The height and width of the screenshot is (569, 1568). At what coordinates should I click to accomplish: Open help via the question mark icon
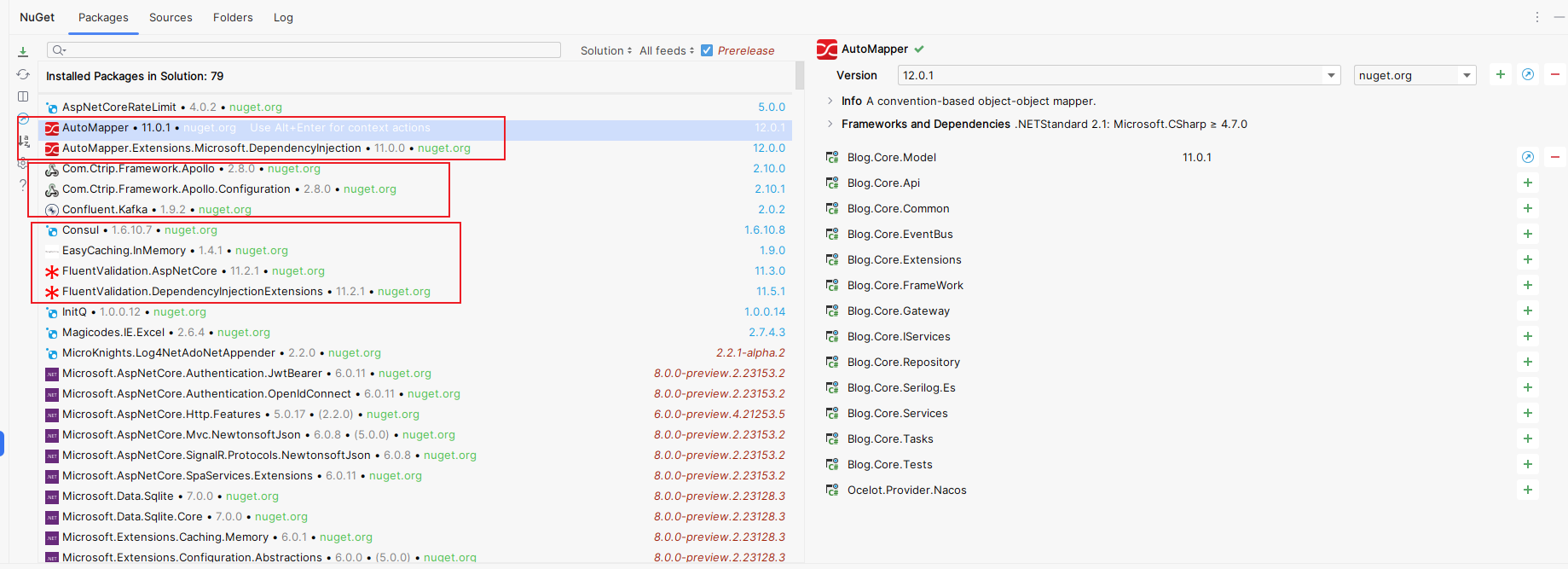23,184
